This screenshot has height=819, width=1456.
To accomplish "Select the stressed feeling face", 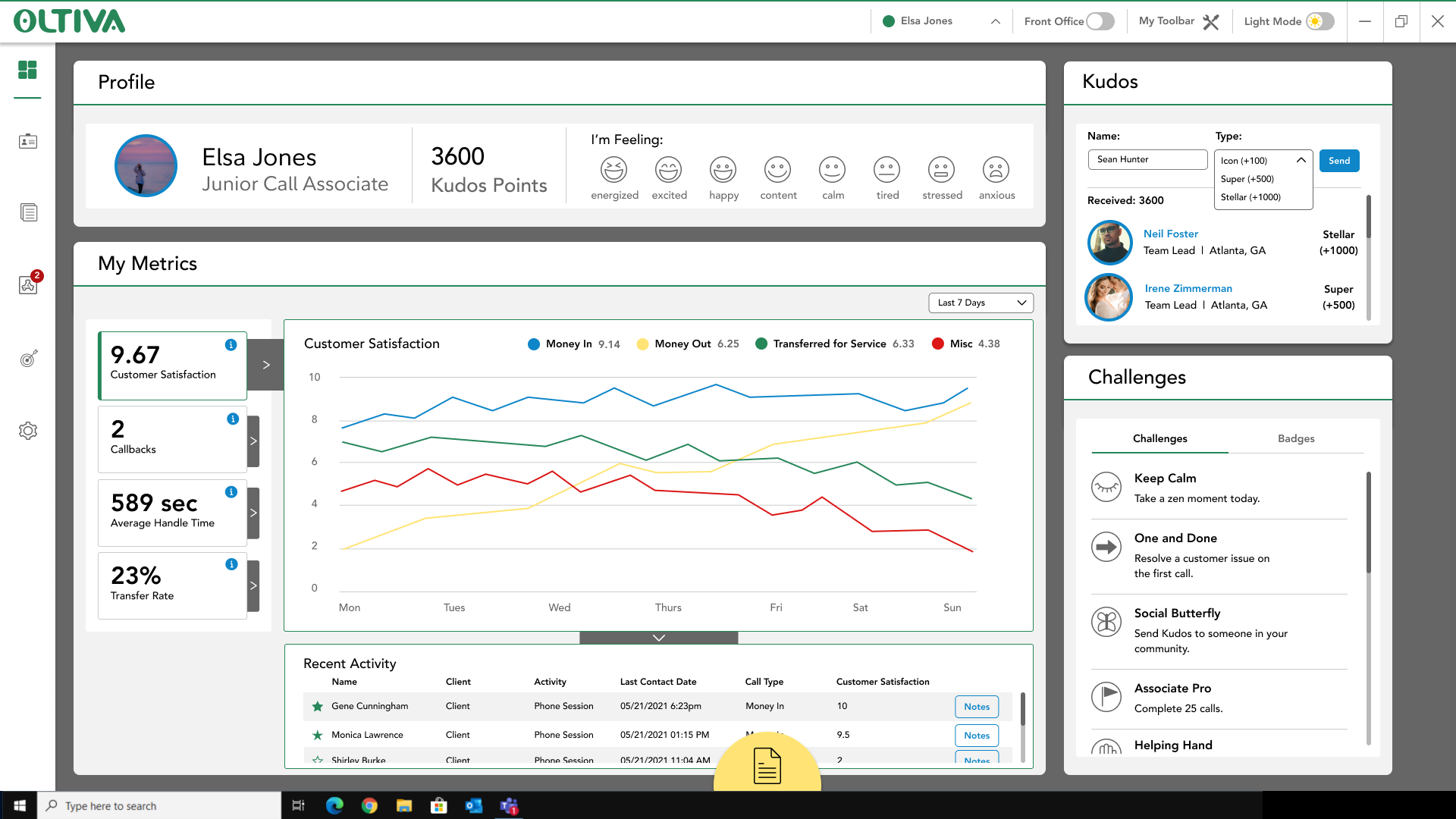I will [x=942, y=170].
